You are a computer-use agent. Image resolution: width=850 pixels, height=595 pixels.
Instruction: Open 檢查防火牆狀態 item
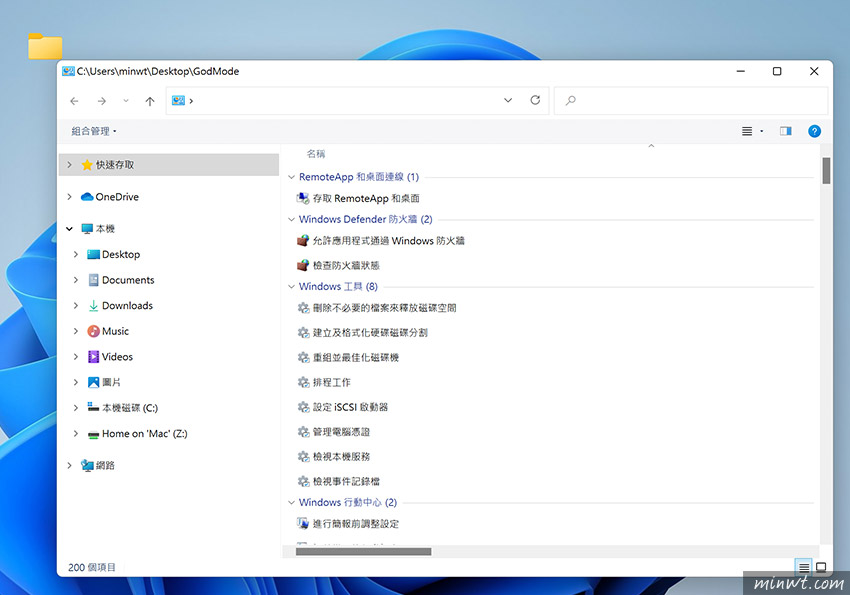point(346,266)
